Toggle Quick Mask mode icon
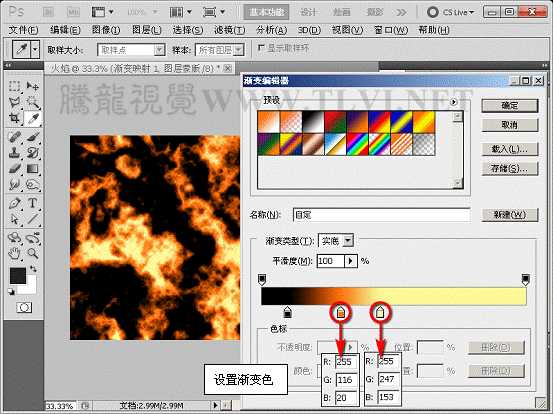This screenshot has height=414, width=553. tap(24, 308)
